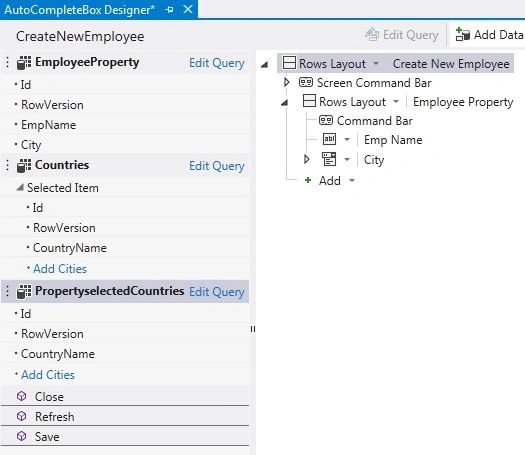The image size is (525, 455).
Task: Expand the City node in tree
Action: (x=306, y=159)
